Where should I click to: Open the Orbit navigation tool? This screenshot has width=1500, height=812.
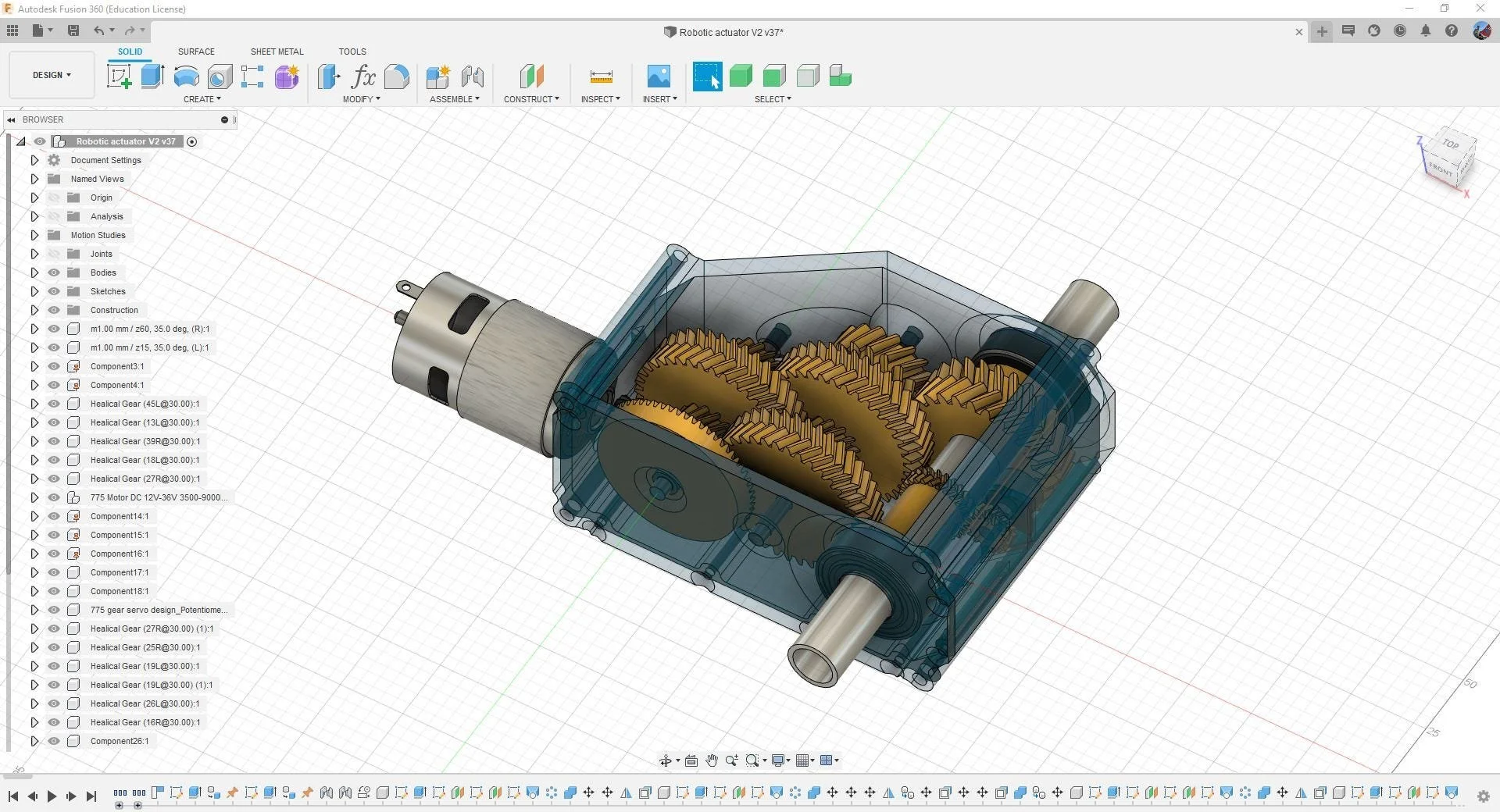click(x=665, y=760)
